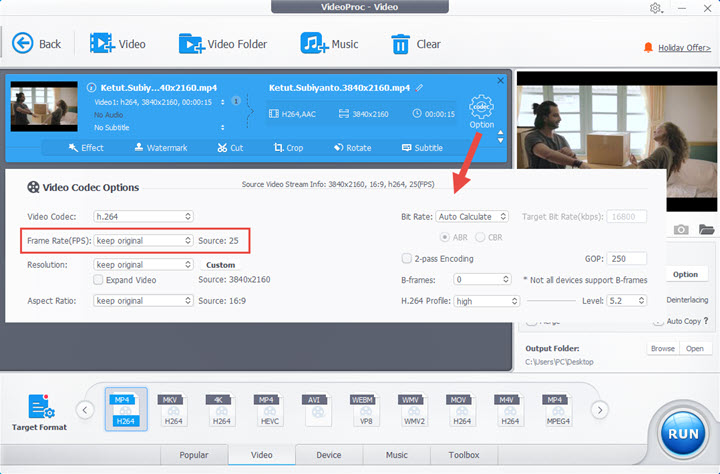Open H.264 Profile dropdown
The width and height of the screenshot is (720, 474).
(487, 301)
